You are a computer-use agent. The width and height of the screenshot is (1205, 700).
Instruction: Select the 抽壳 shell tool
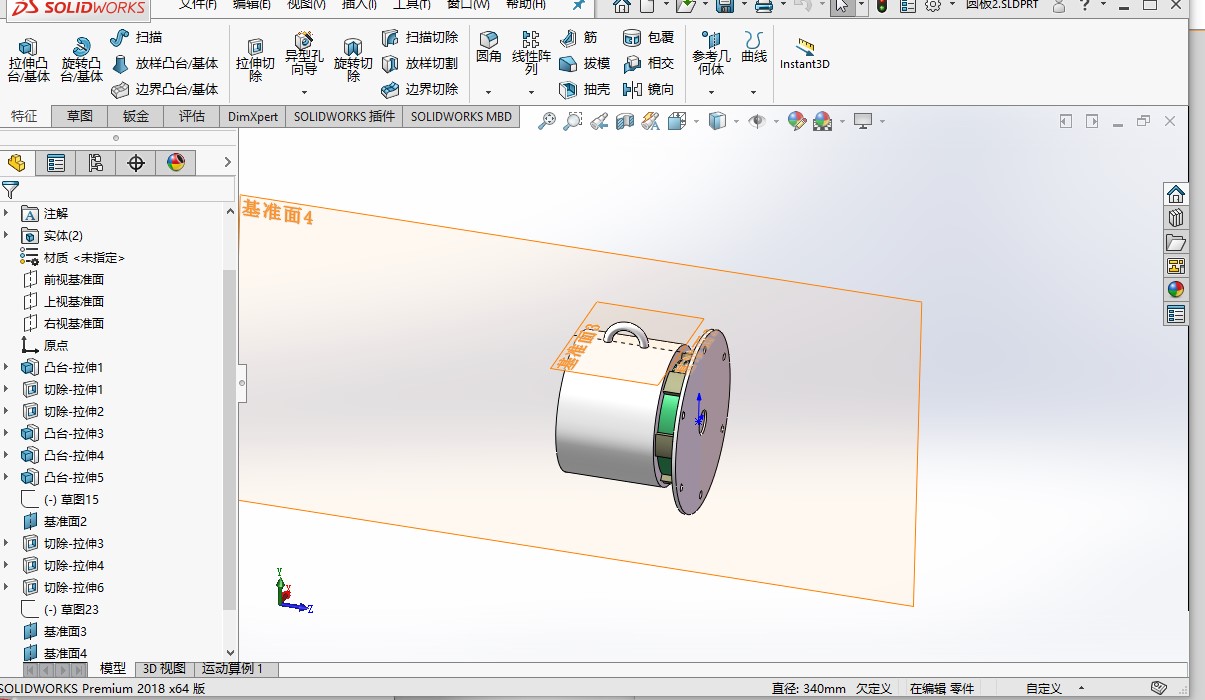pyautogui.click(x=584, y=89)
